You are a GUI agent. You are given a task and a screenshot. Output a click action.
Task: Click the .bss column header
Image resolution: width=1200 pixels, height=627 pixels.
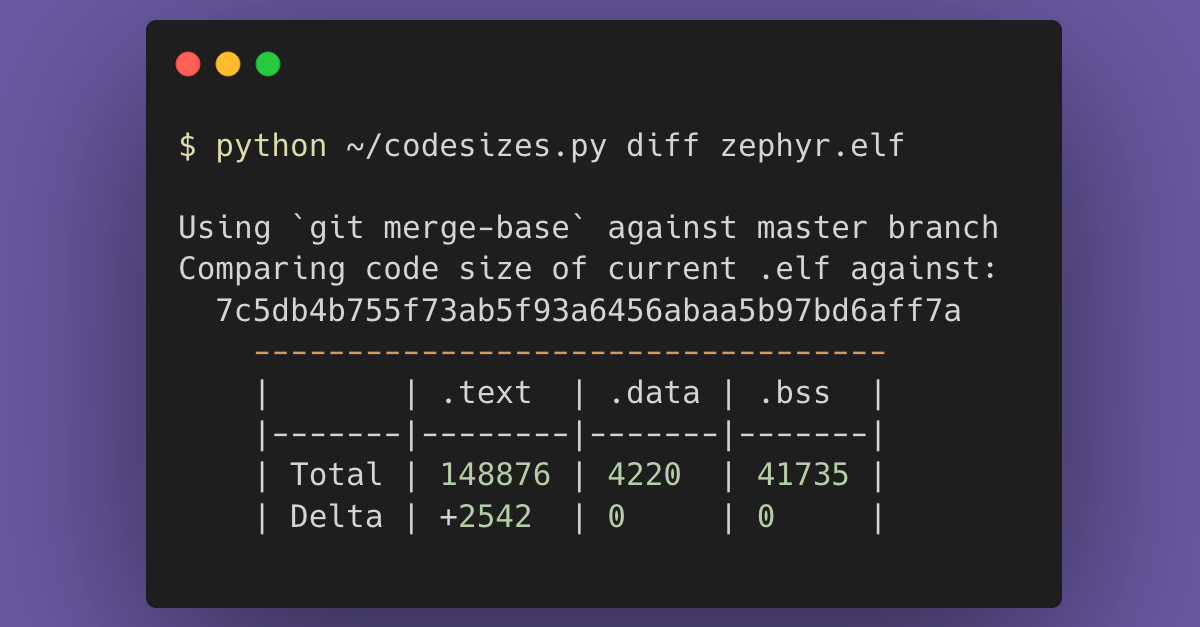pos(794,393)
